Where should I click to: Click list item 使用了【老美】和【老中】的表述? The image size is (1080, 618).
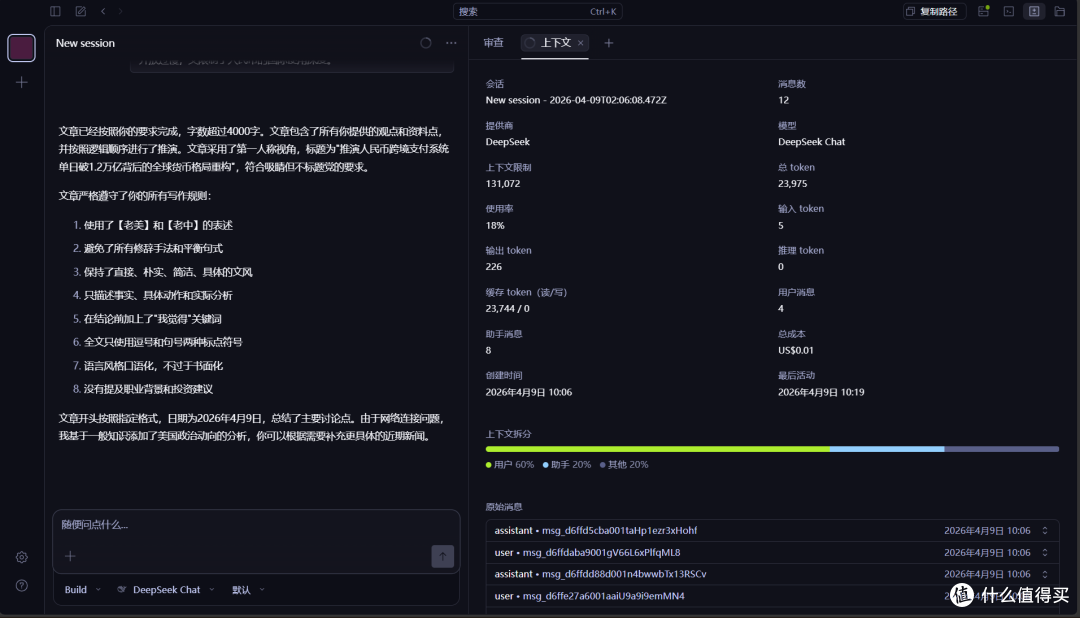158,225
